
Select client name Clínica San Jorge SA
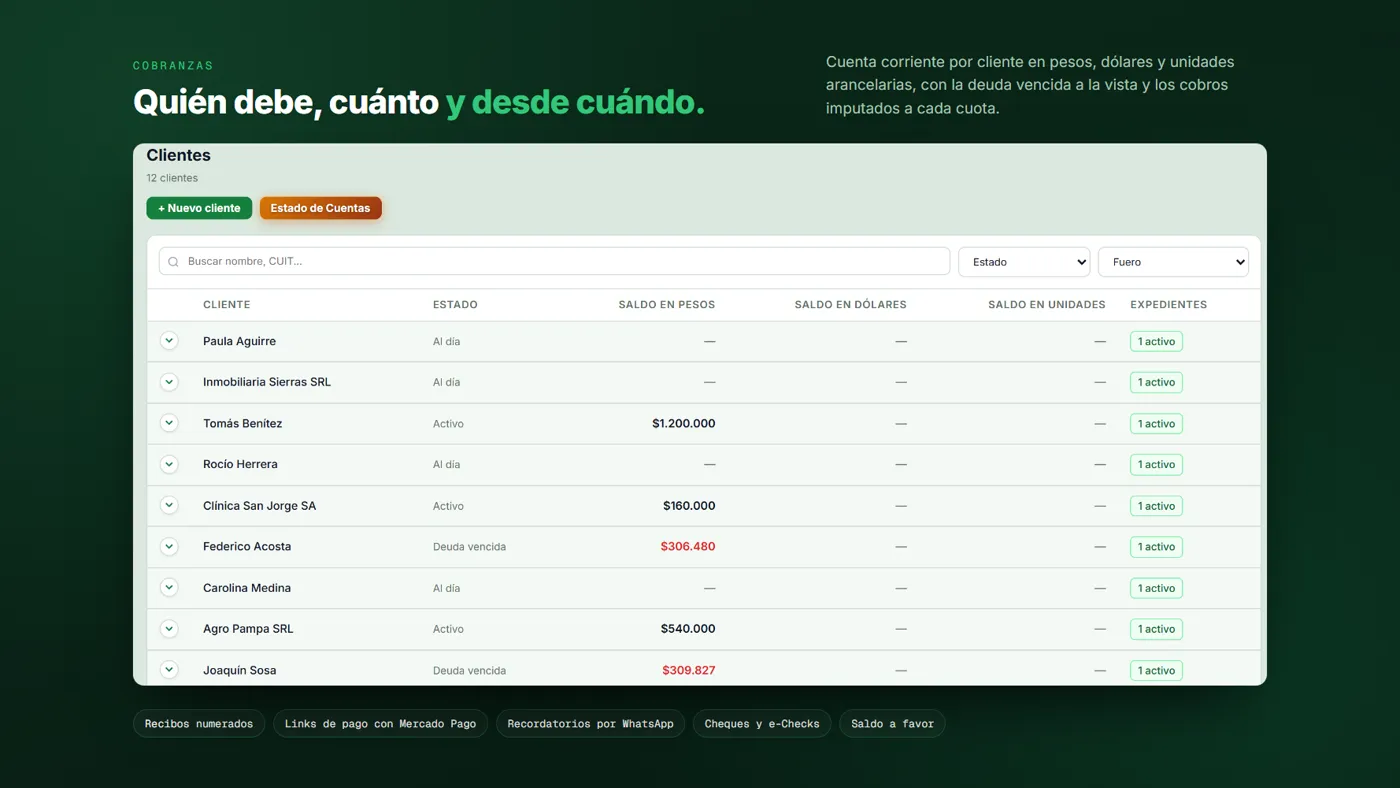point(259,506)
